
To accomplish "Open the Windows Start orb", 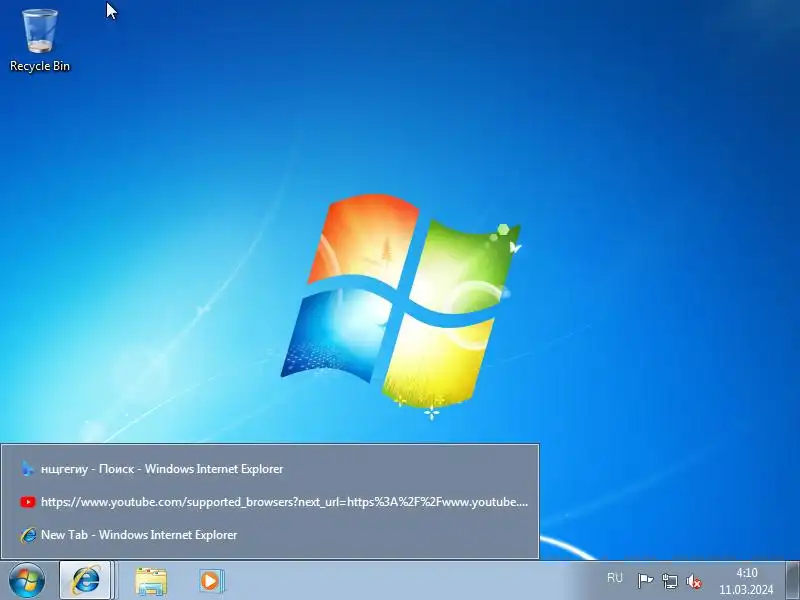I will pos(27,581).
